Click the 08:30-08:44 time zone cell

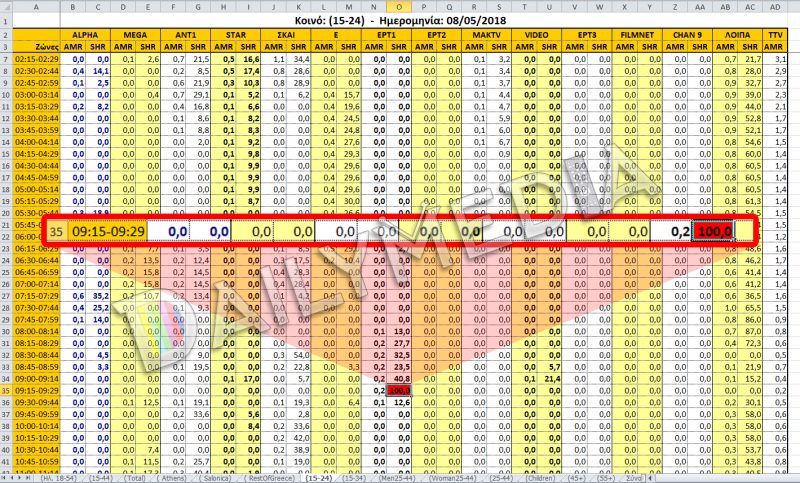coord(36,355)
